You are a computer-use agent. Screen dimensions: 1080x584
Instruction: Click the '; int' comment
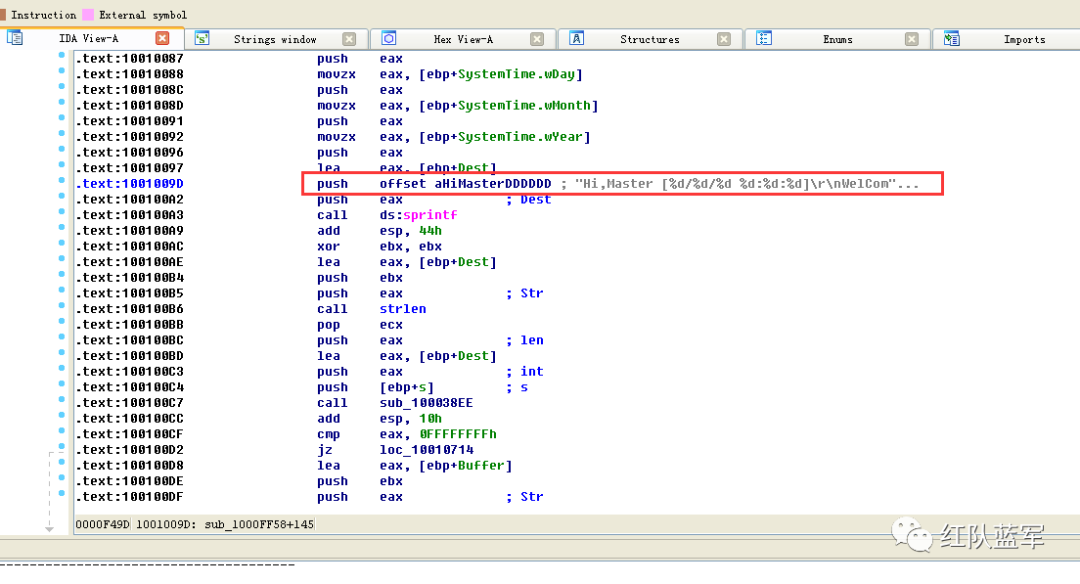[524, 371]
